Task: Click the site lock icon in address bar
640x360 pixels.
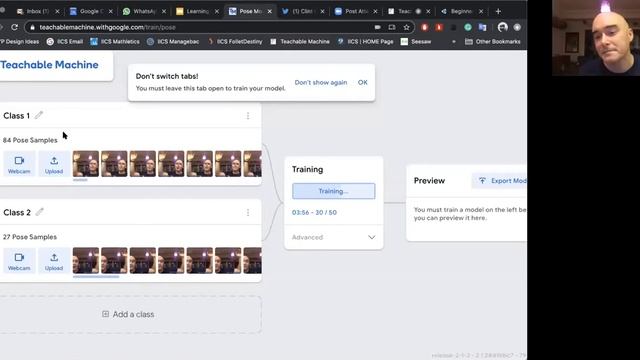Action: coord(33,27)
